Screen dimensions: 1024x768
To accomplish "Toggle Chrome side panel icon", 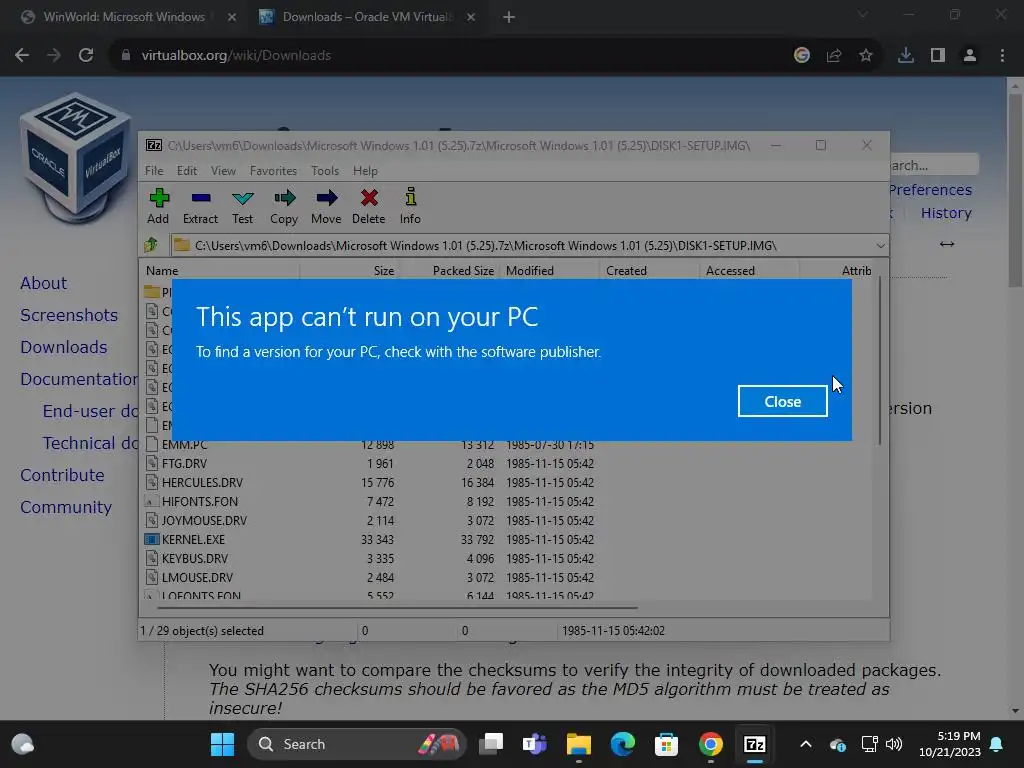I will click(x=938, y=56).
